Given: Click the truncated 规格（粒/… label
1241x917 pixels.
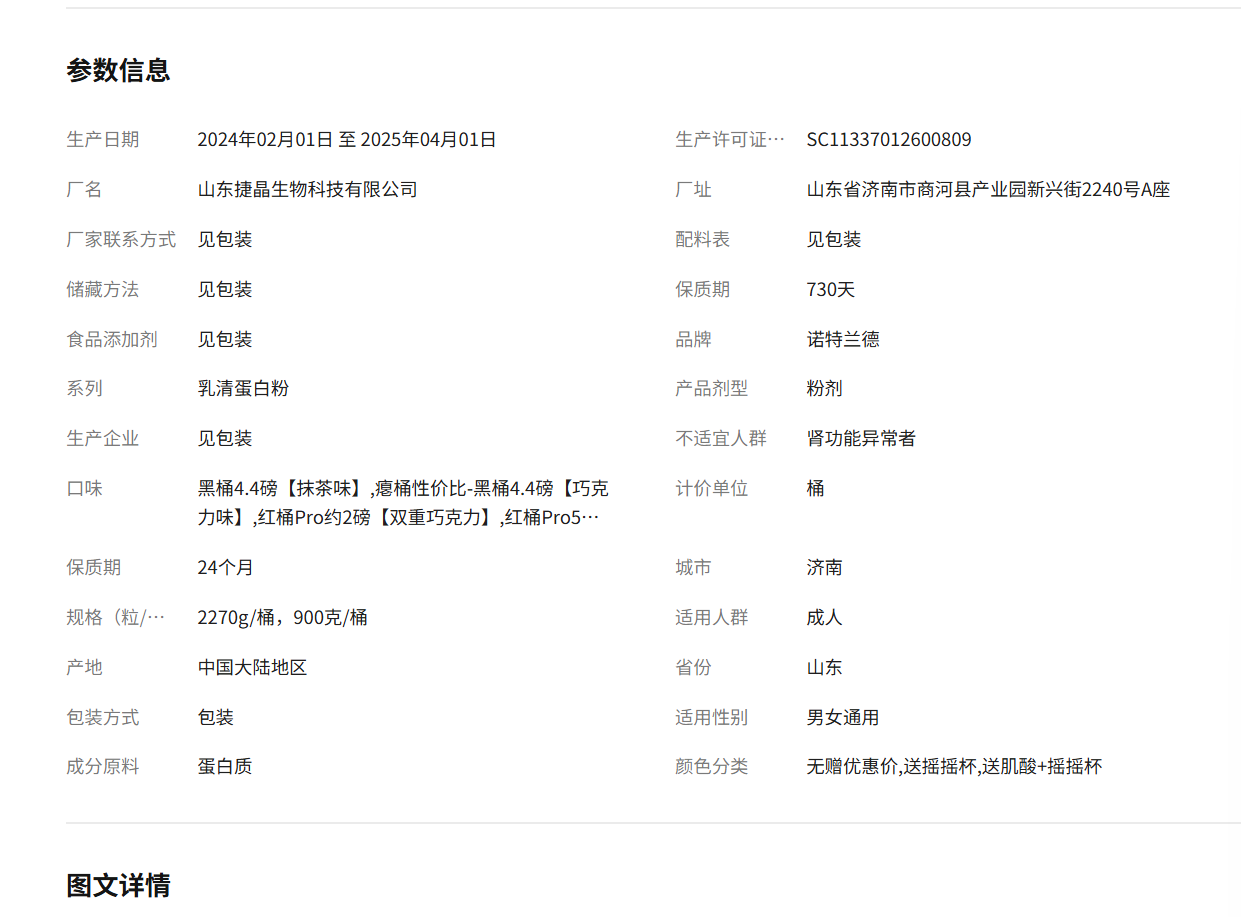Looking at the screenshot, I should (x=116, y=618).
